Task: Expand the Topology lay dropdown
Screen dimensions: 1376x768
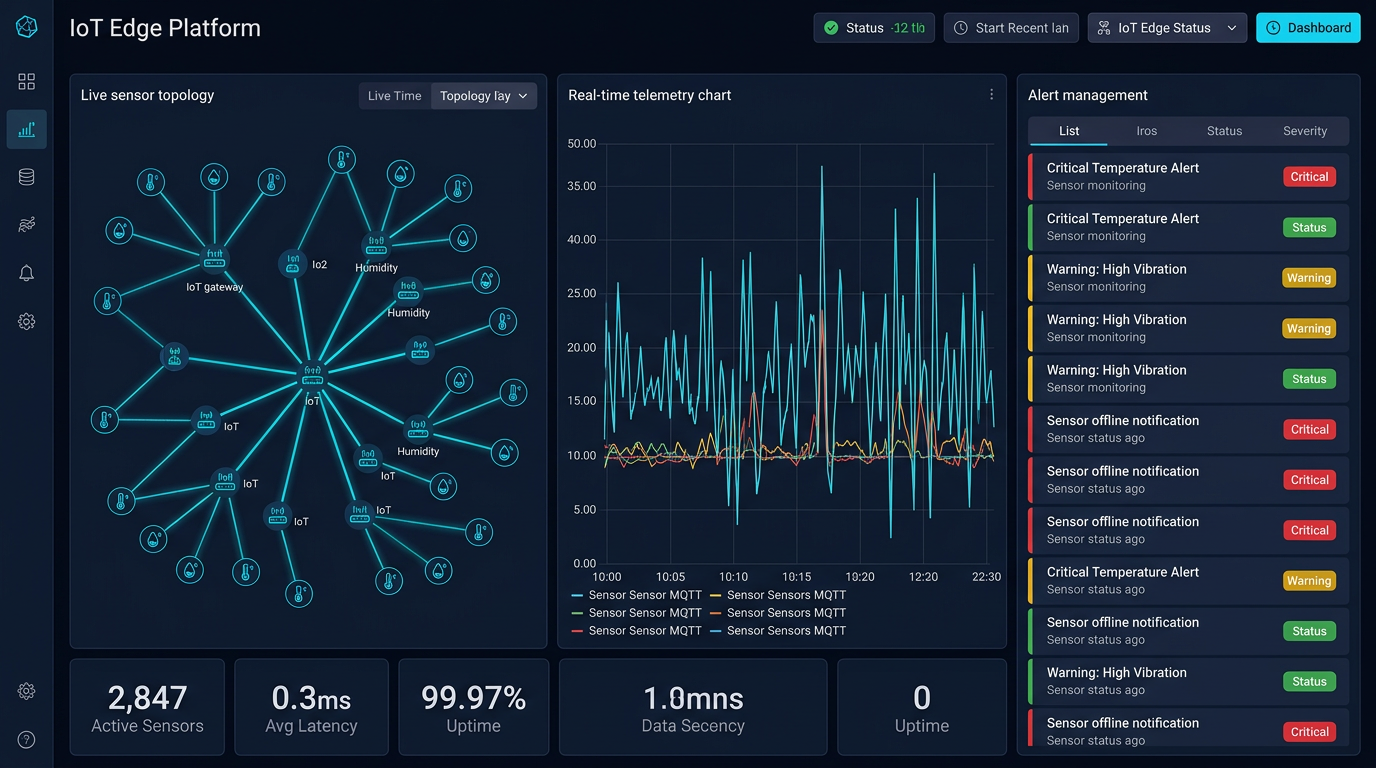Action: coord(484,96)
